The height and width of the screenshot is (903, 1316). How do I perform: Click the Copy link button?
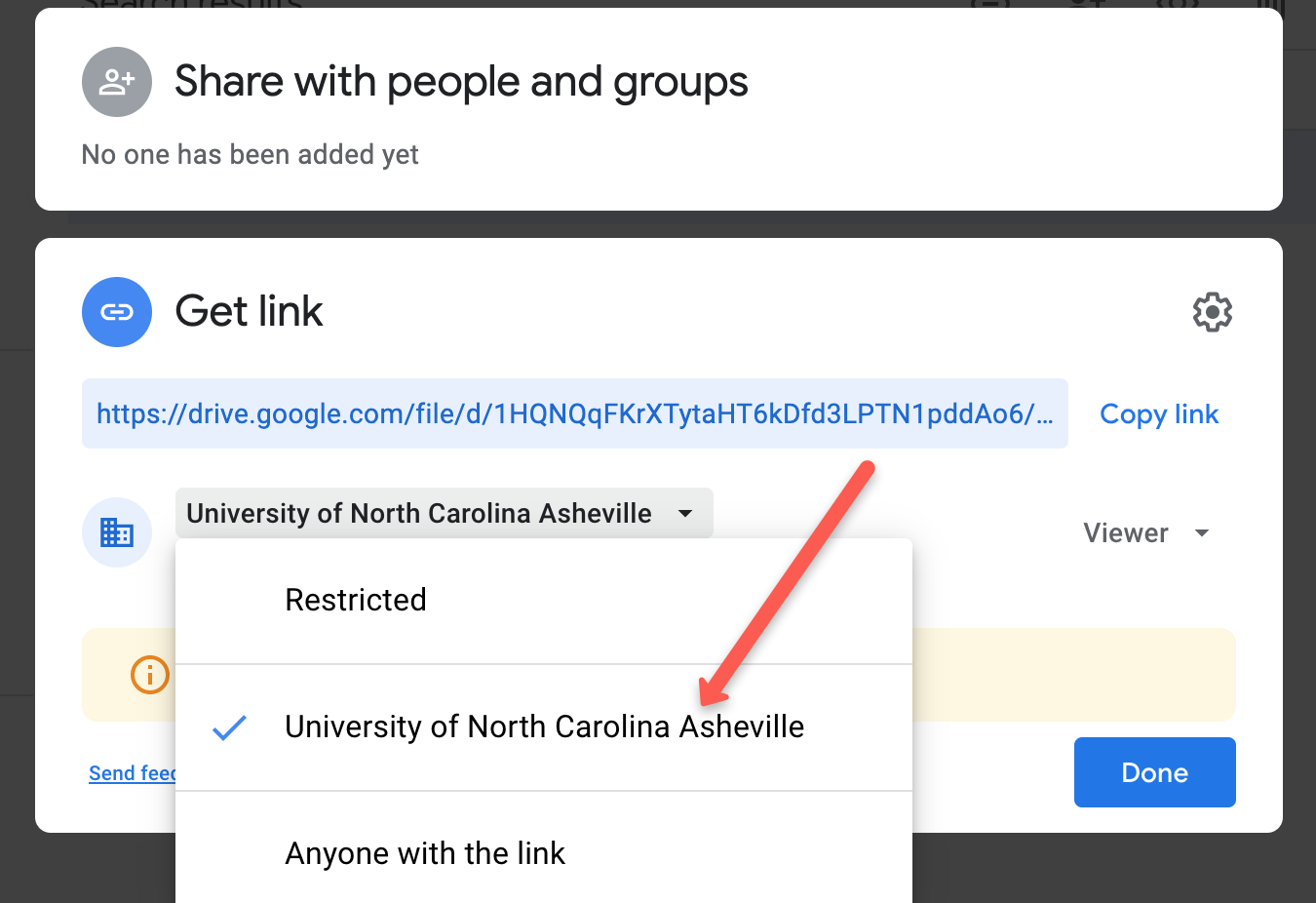[1158, 414]
